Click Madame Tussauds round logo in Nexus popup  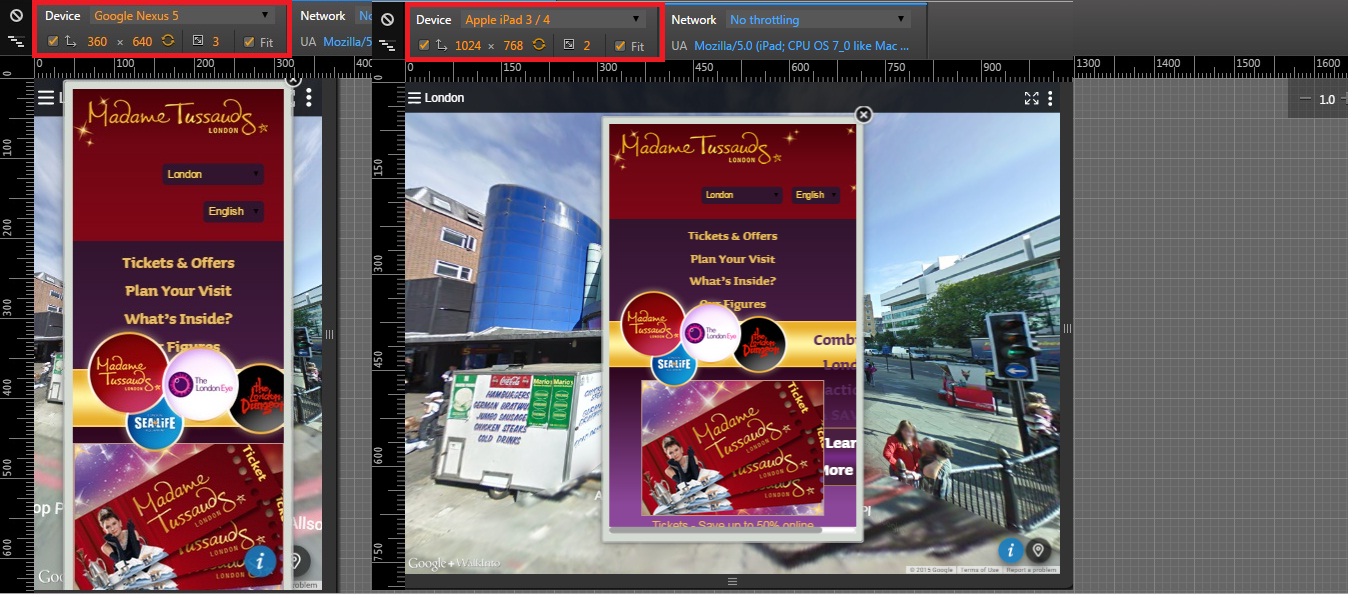pyautogui.click(x=128, y=374)
